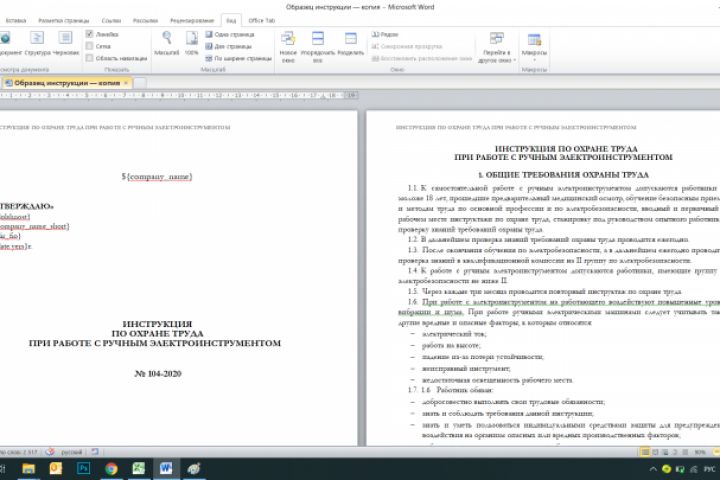The height and width of the screenshot is (480, 720).
Task: Open File Explorer from the taskbar
Action: 28,469
